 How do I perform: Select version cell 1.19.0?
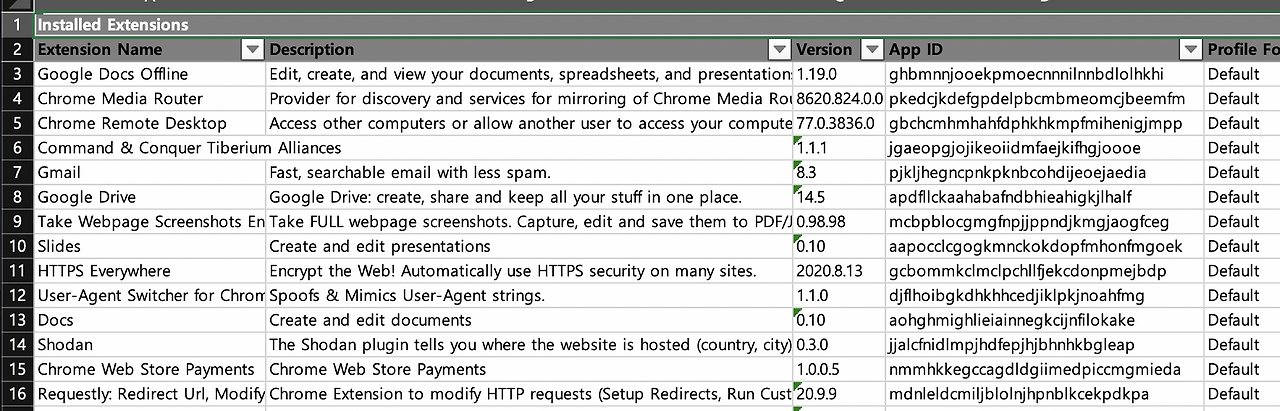(840, 74)
